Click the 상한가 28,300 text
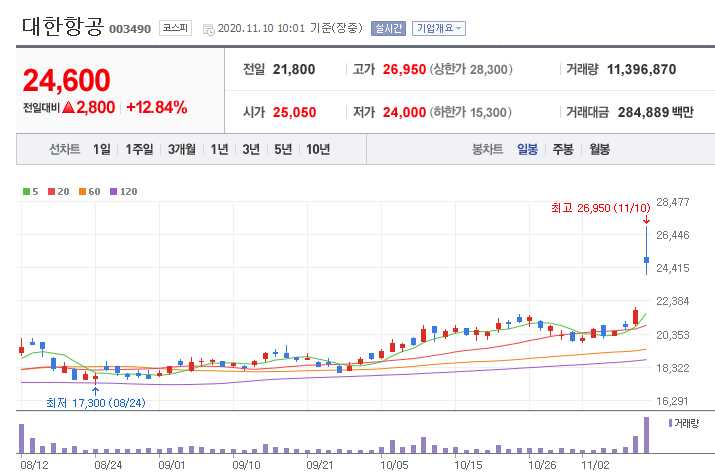The image size is (715, 476). (x=471, y=69)
